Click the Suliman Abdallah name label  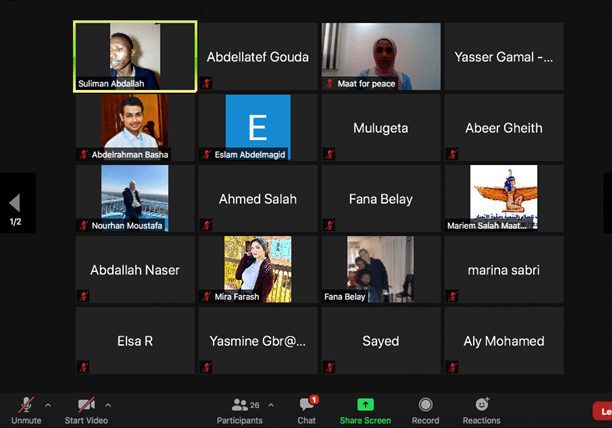click(111, 83)
